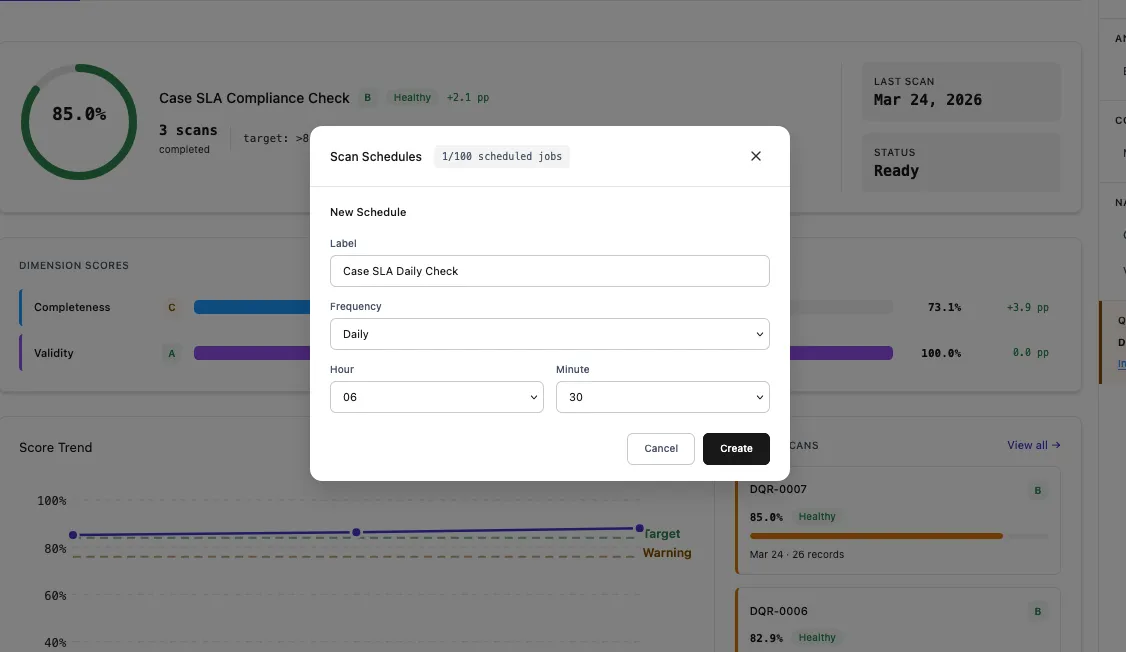
Task: Open the Hour dropdown set to 06
Action: pyautogui.click(x=436, y=397)
